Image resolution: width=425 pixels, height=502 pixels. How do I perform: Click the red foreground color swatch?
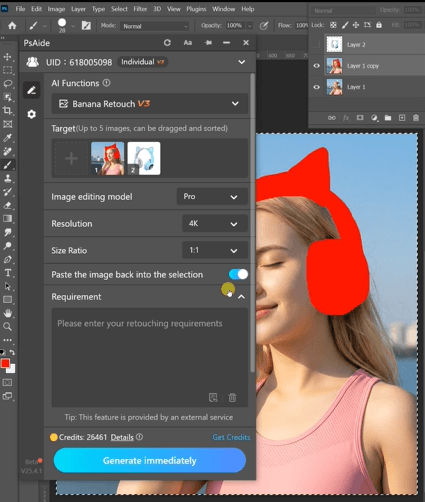click(5, 363)
